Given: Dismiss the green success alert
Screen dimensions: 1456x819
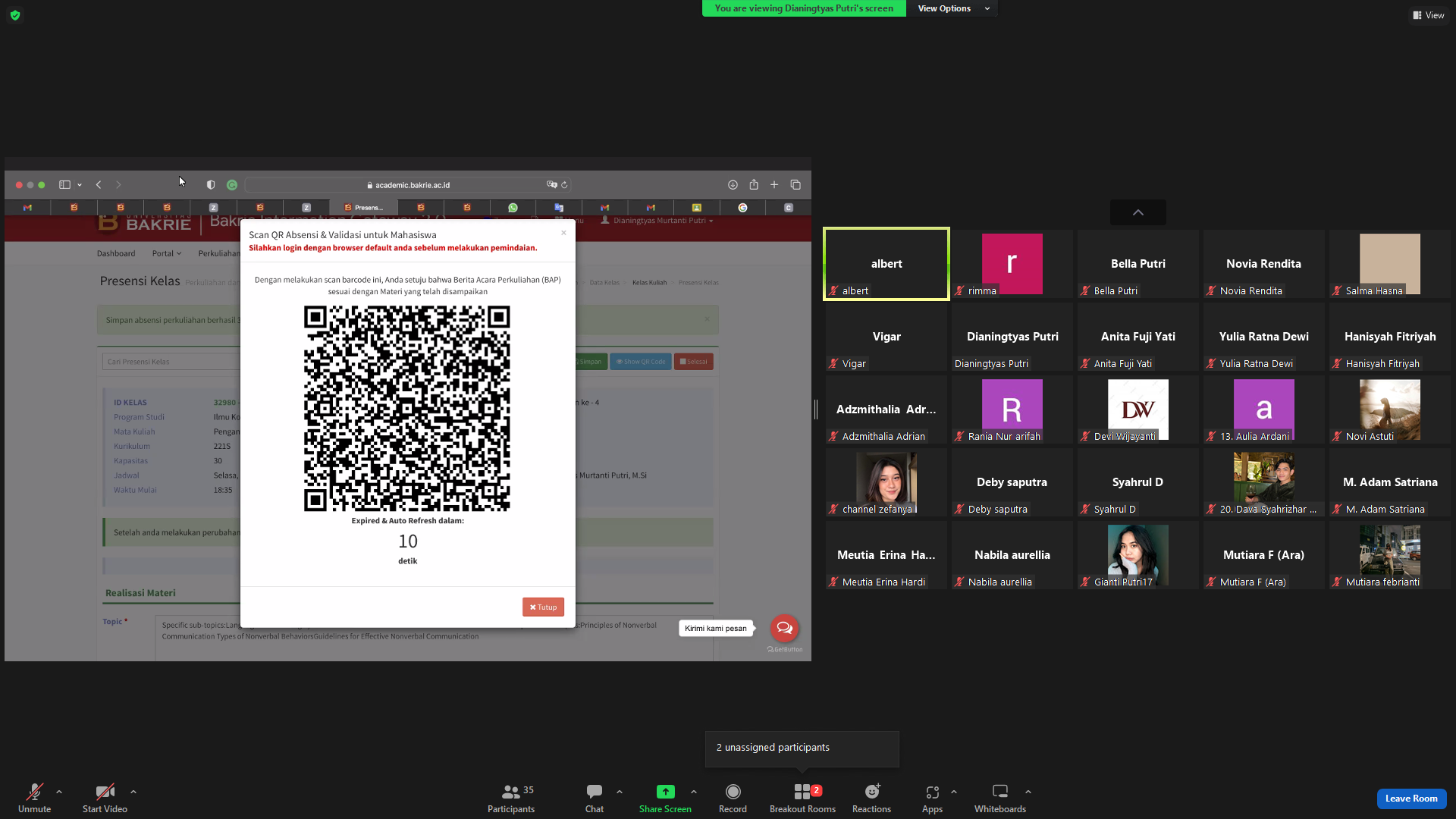Looking at the screenshot, I should 707,319.
